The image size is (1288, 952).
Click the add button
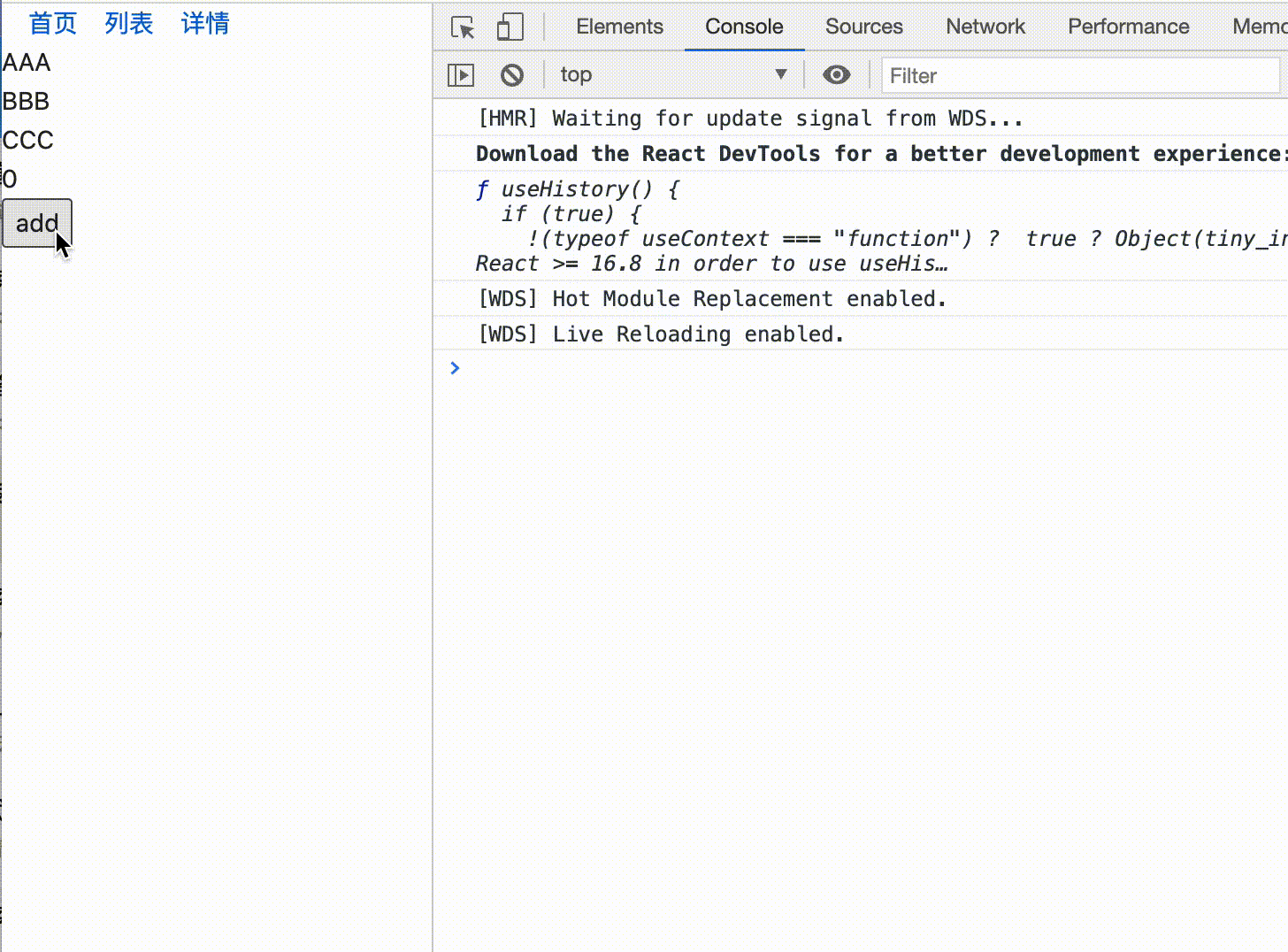point(37,223)
